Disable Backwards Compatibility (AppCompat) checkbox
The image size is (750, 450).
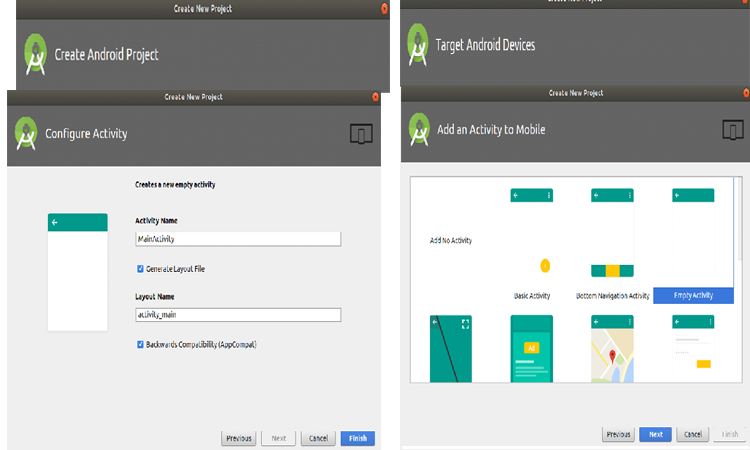tap(140, 344)
